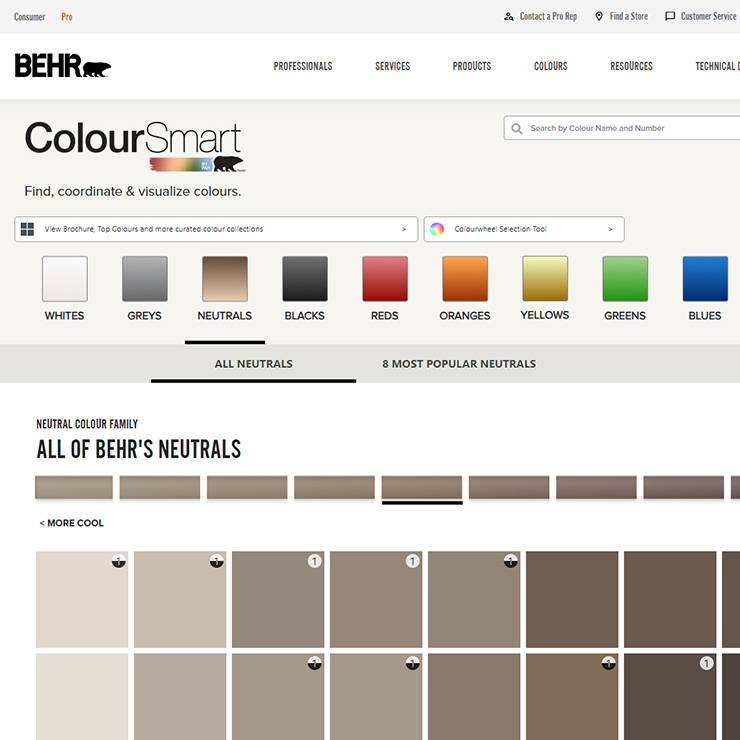Select the fourth neutral shade strip
Screen dimensions: 740x740
pos(334,488)
